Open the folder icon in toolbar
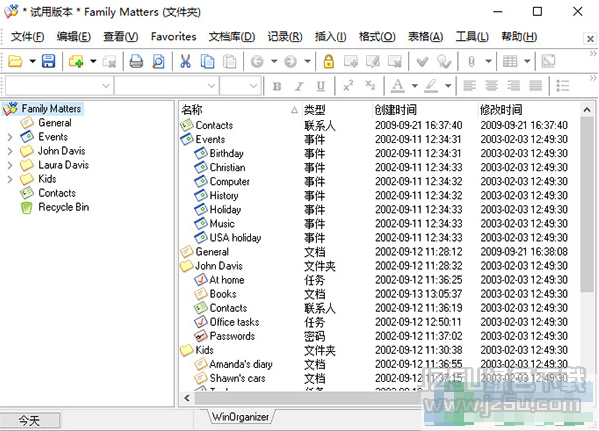Screen dimensions: 599x431 tap(15, 61)
